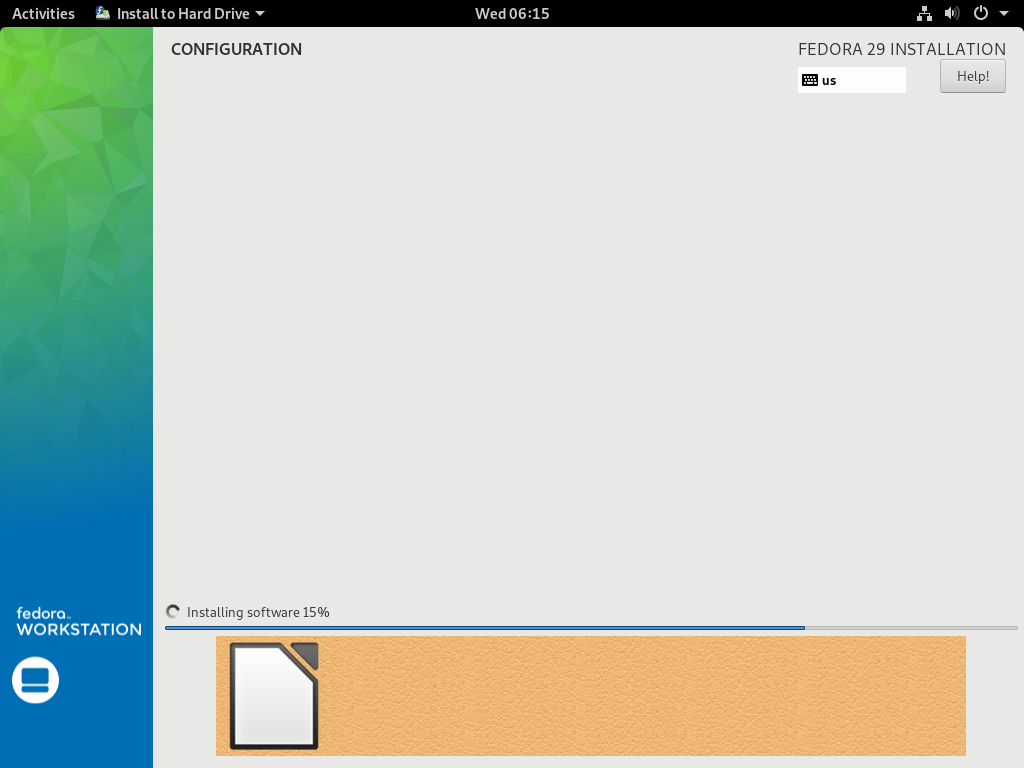Click the fedora WORKSTATION logo text
The height and width of the screenshot is (768, 1024).
coord(78,622)
